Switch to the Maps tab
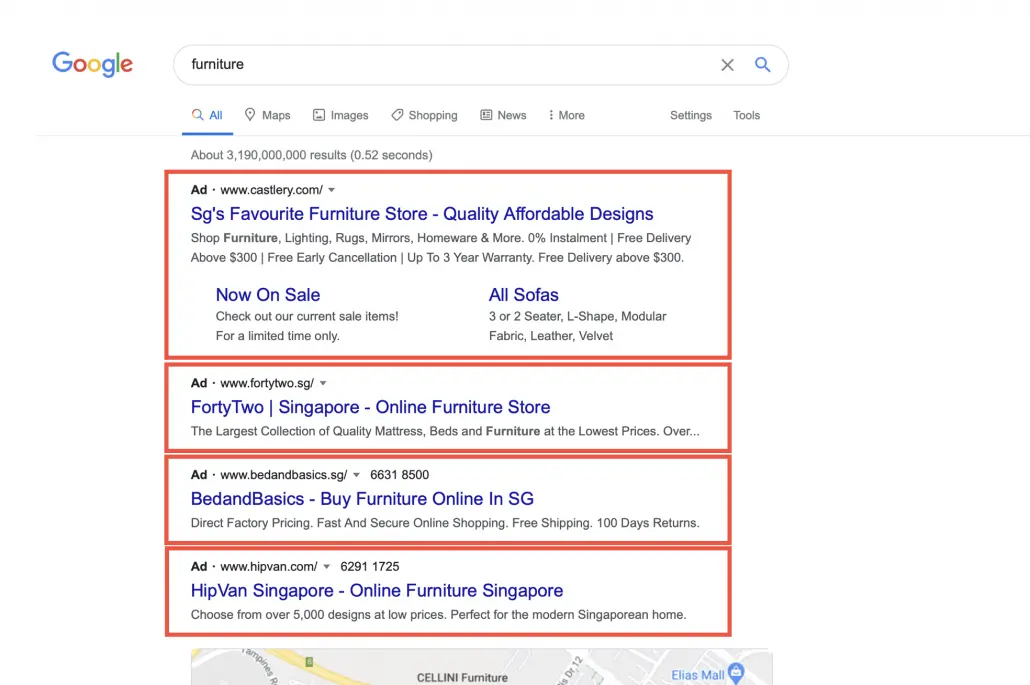 coord(267,116)
